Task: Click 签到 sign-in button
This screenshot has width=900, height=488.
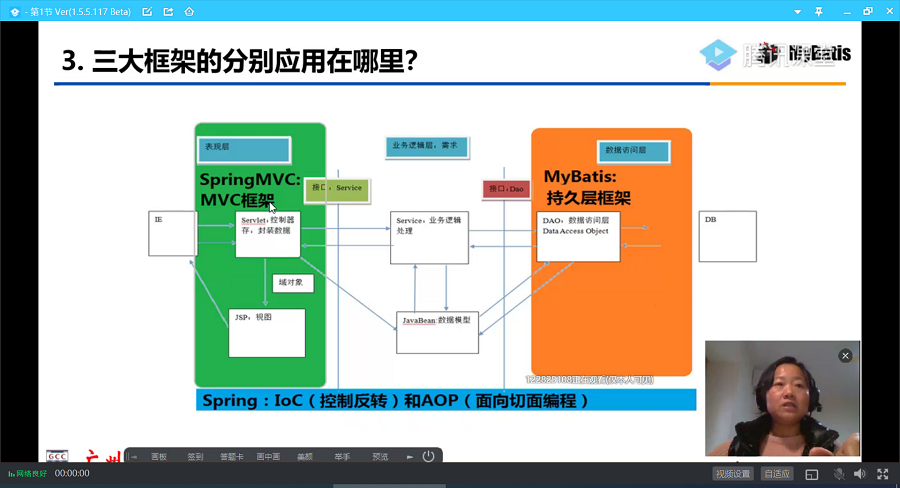Action: point(195,456)
